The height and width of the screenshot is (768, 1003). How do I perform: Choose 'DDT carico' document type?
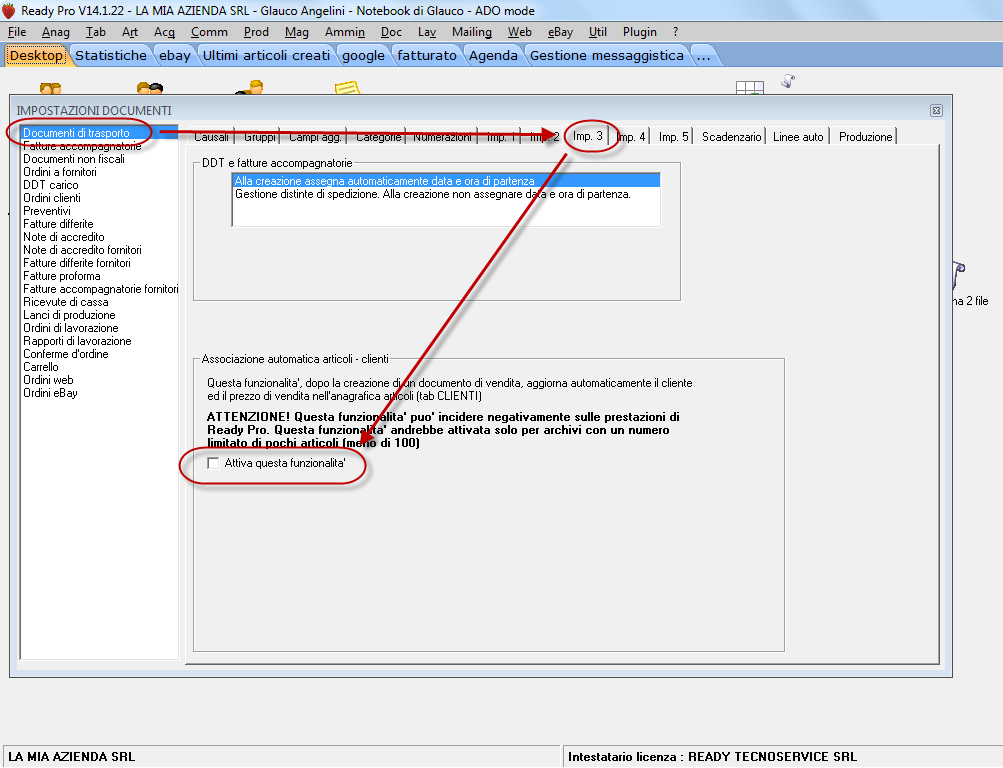coord(99,185)
